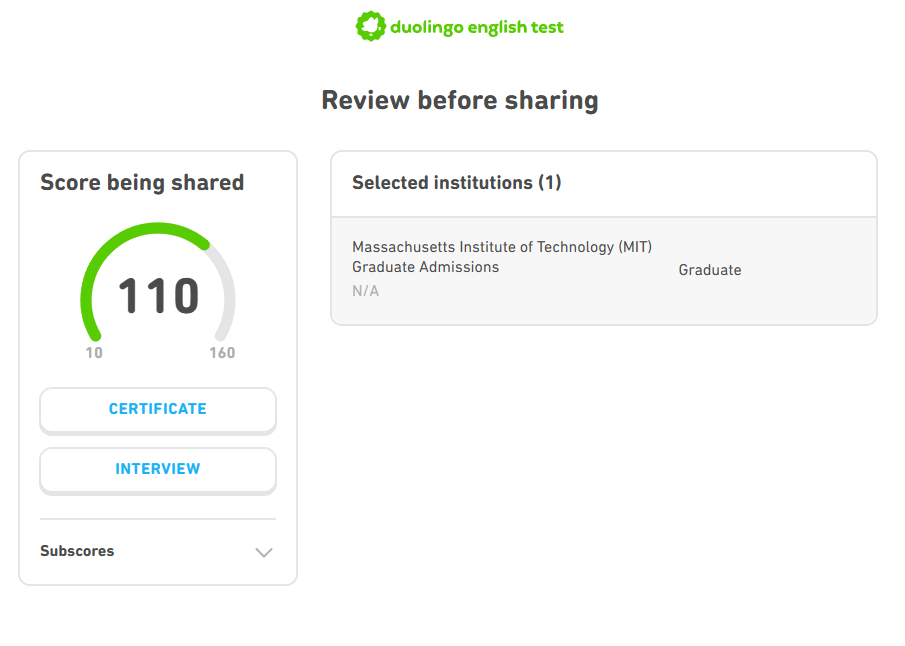Select Massachusetts Institute of Technology (MIT) row text
The height and width of the screenshot is (646, 905).
coord(502,247)
